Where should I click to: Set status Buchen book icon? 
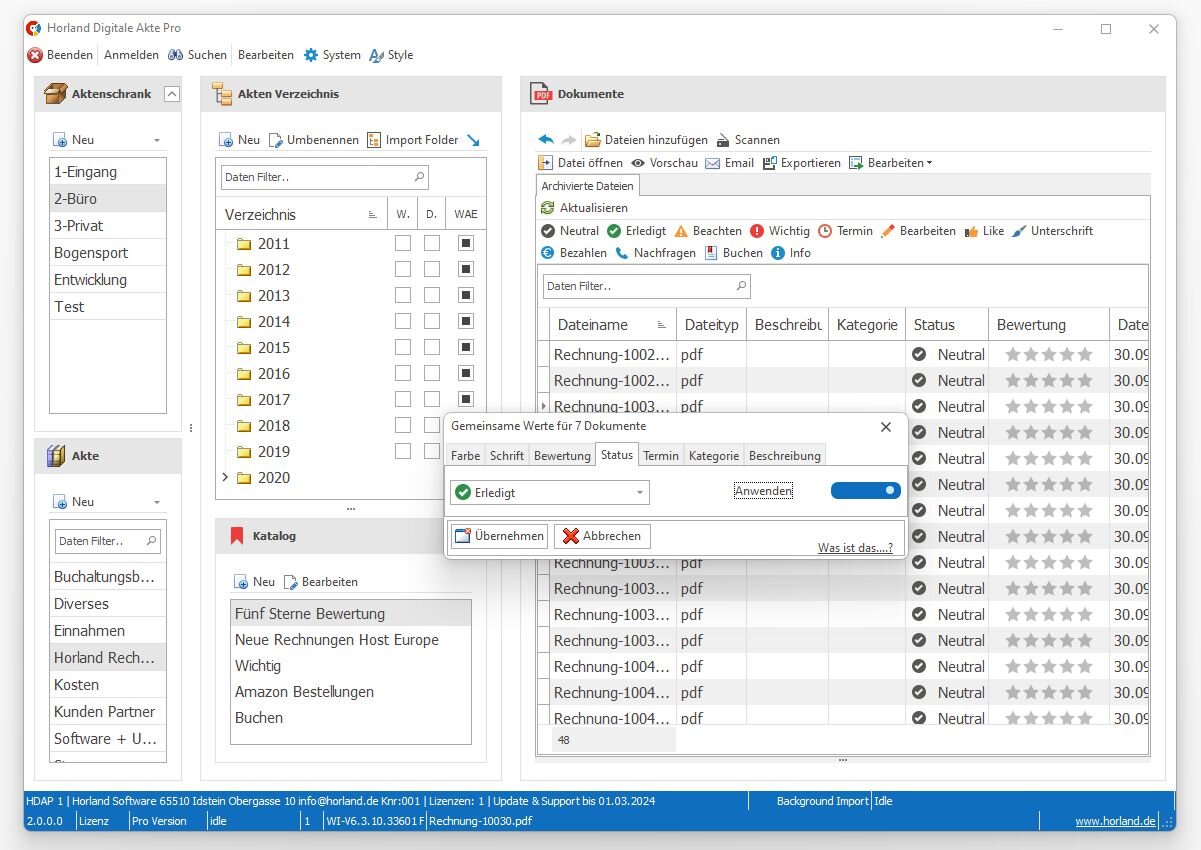711,253
